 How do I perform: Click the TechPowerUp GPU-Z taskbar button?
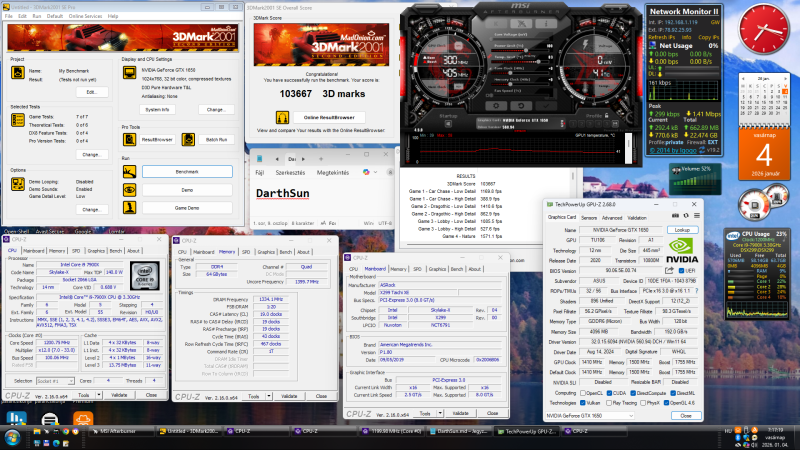(x=528, y=432)
